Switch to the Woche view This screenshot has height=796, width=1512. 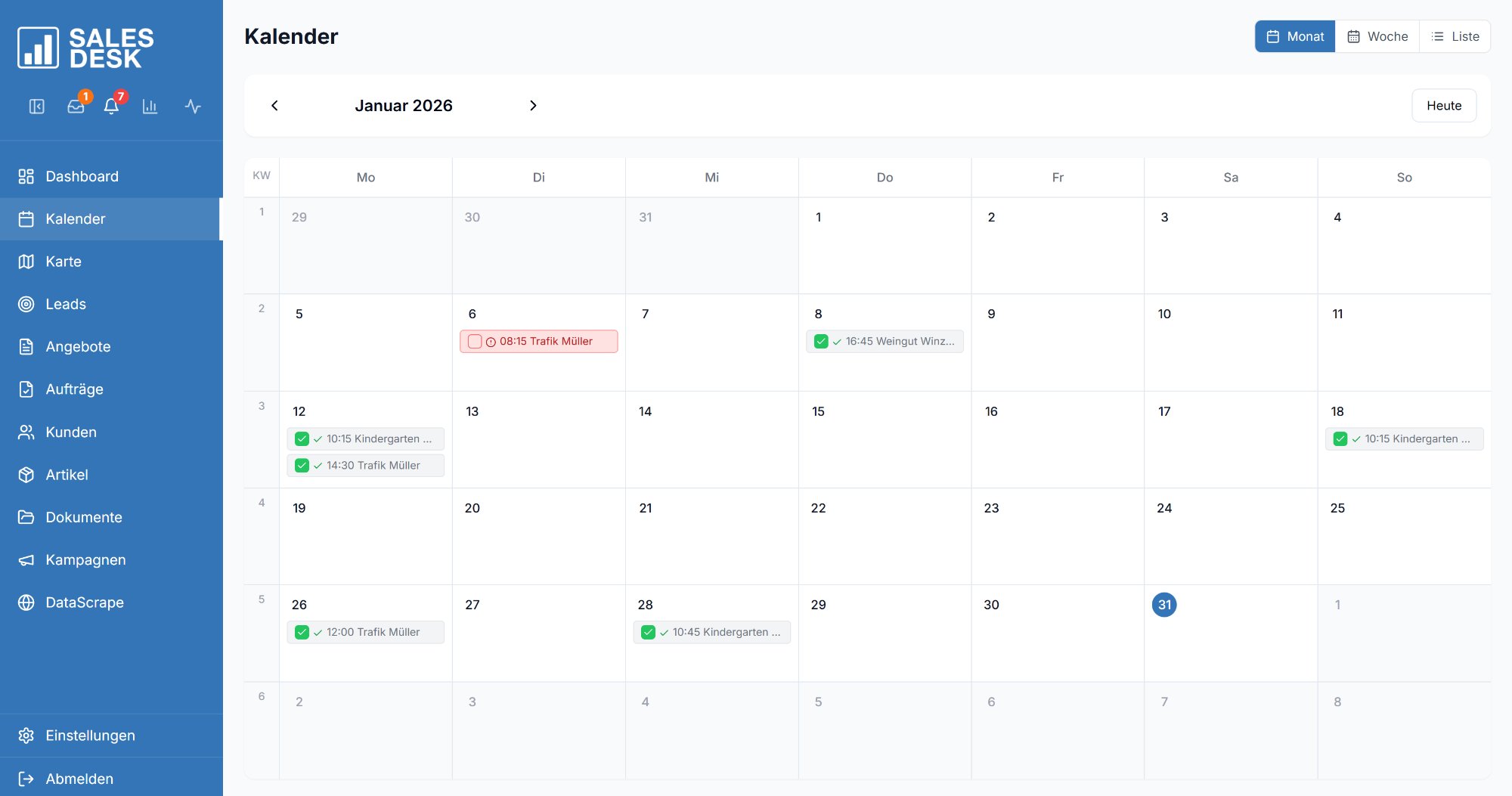pyautogui.click(x=1377, y=36)
